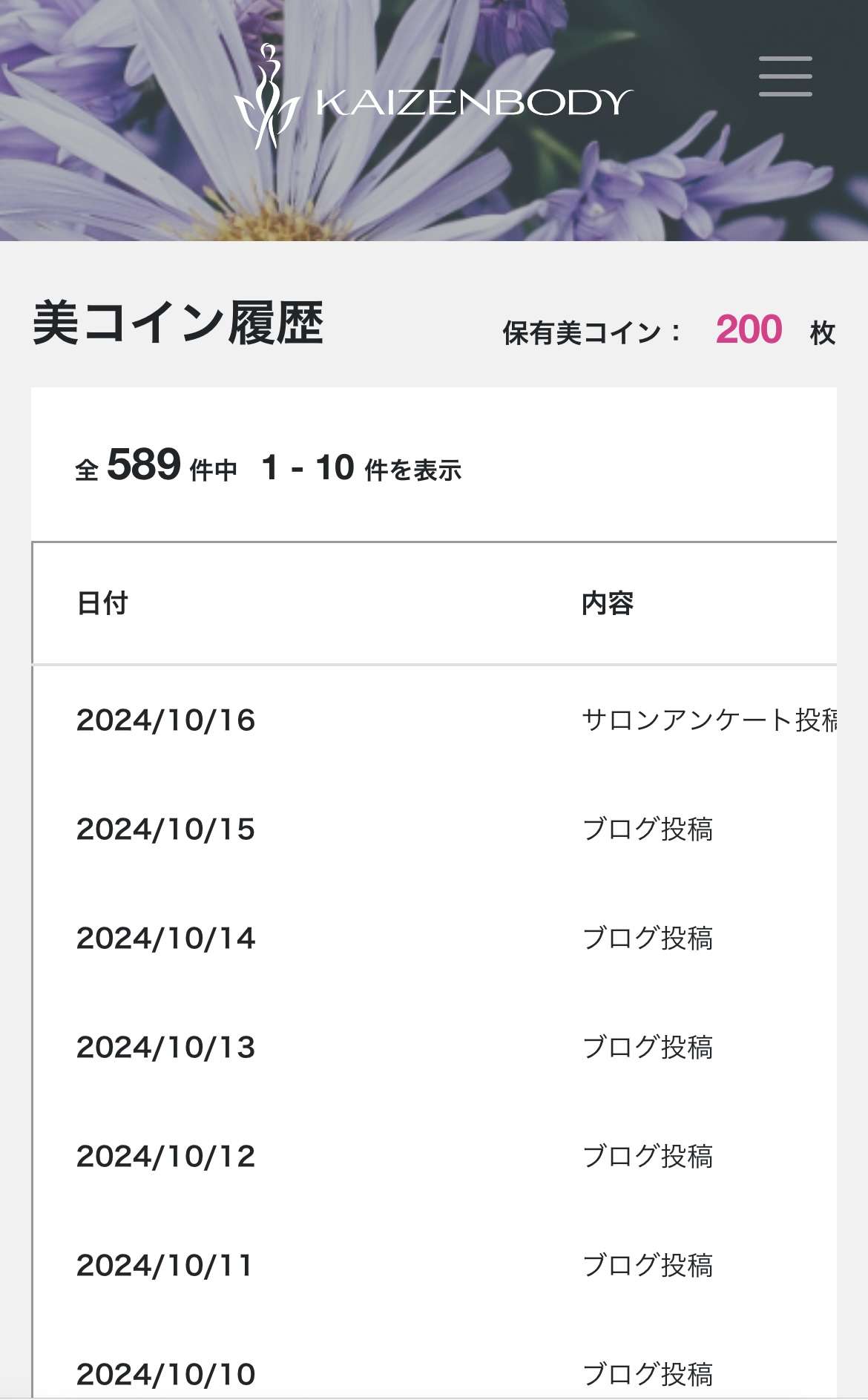Click ブログ投稿 in the 2024/10/12 row
868x1400 pixels.
coord(648,1157)
